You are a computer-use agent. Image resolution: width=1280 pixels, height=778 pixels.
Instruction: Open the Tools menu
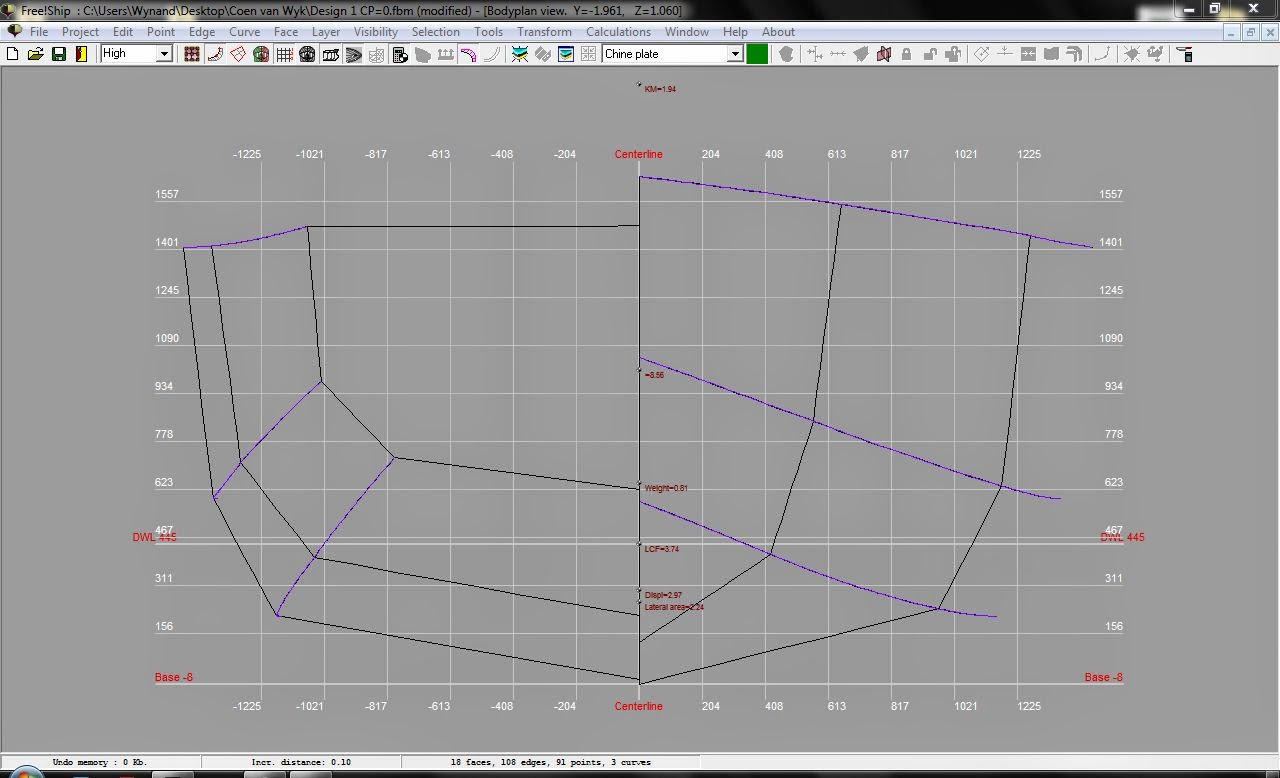click(488, 32)
